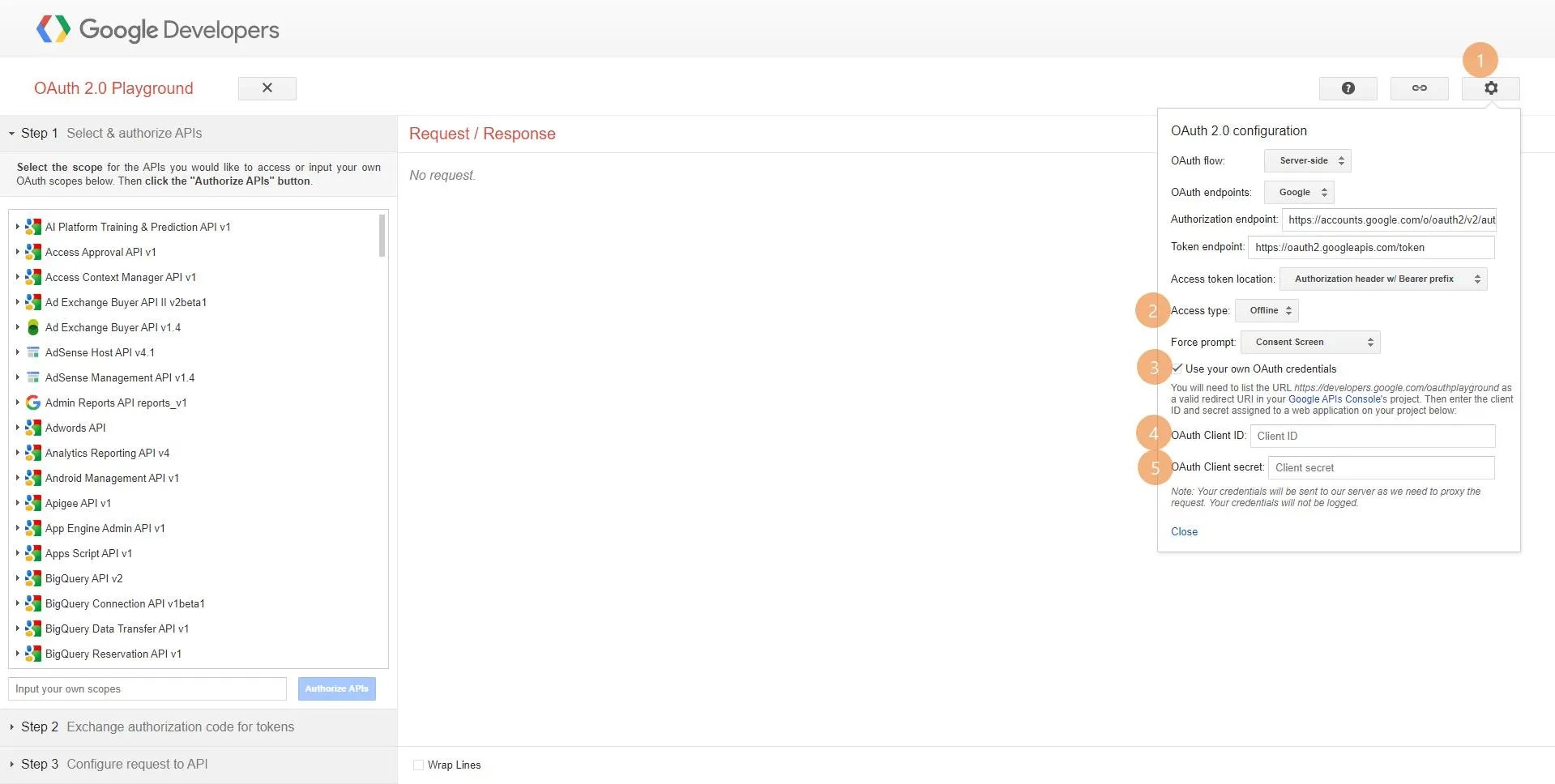Open the Google APIs Console link
The height and width of the screenshot is (784, 1555).
click(x=1335, y=399)
